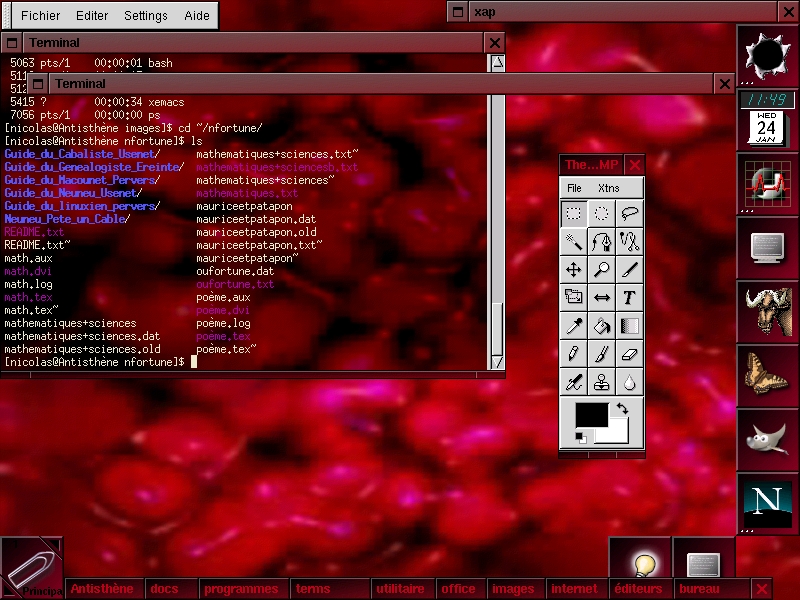This screenshot has height=600, width=800.
Task: Pick the Clone stamp tool
Action: pos(601,381)
